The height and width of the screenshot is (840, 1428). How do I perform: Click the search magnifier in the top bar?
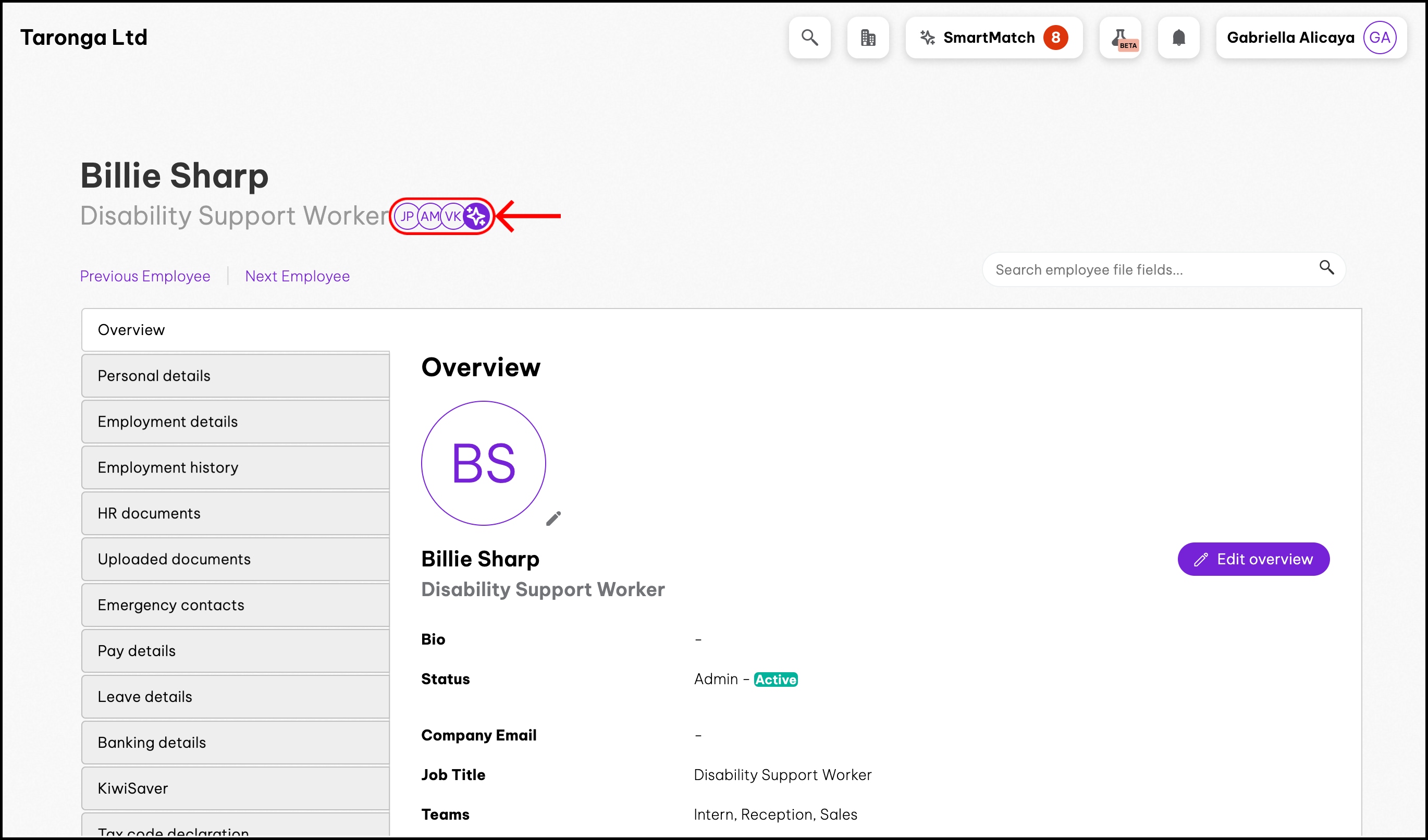click(809, 38)
